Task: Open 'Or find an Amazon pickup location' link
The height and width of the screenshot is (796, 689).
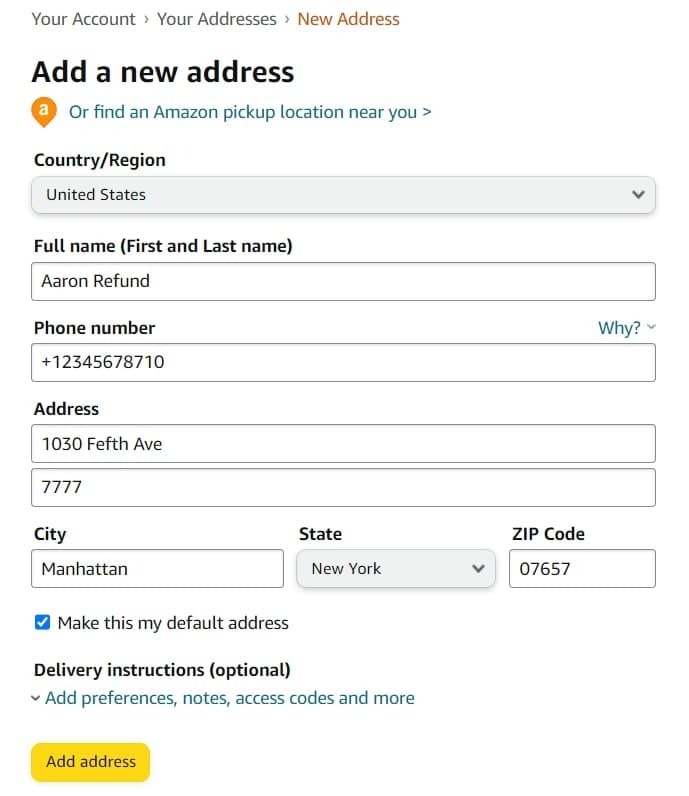Action: [x=250, y=112]
